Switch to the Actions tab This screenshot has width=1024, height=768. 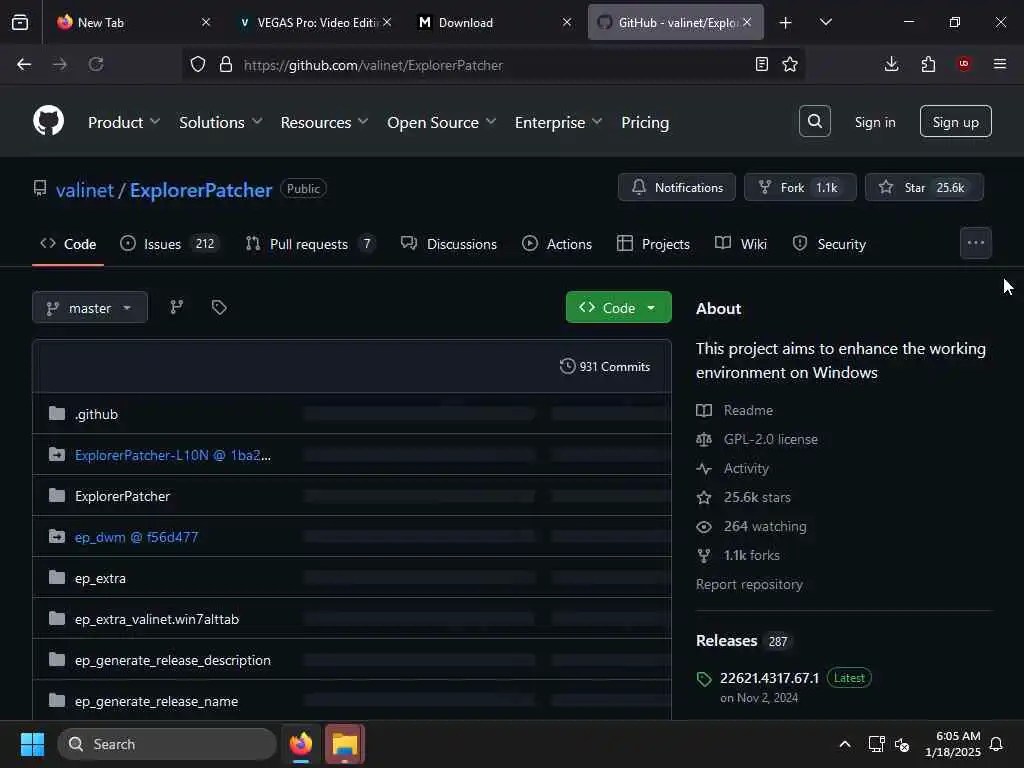[x=557, y=244]
